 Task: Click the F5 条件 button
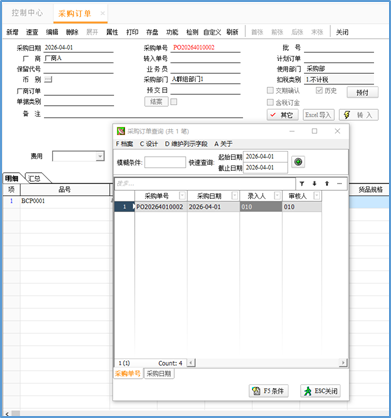coord(269,391)
